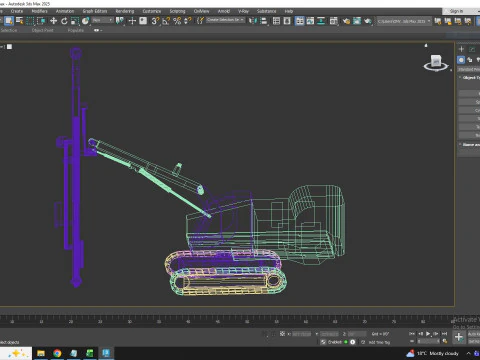Open the Graph Editors menu
The height and width of the screenshot is (360, 480).
click(x=95, y=11)
